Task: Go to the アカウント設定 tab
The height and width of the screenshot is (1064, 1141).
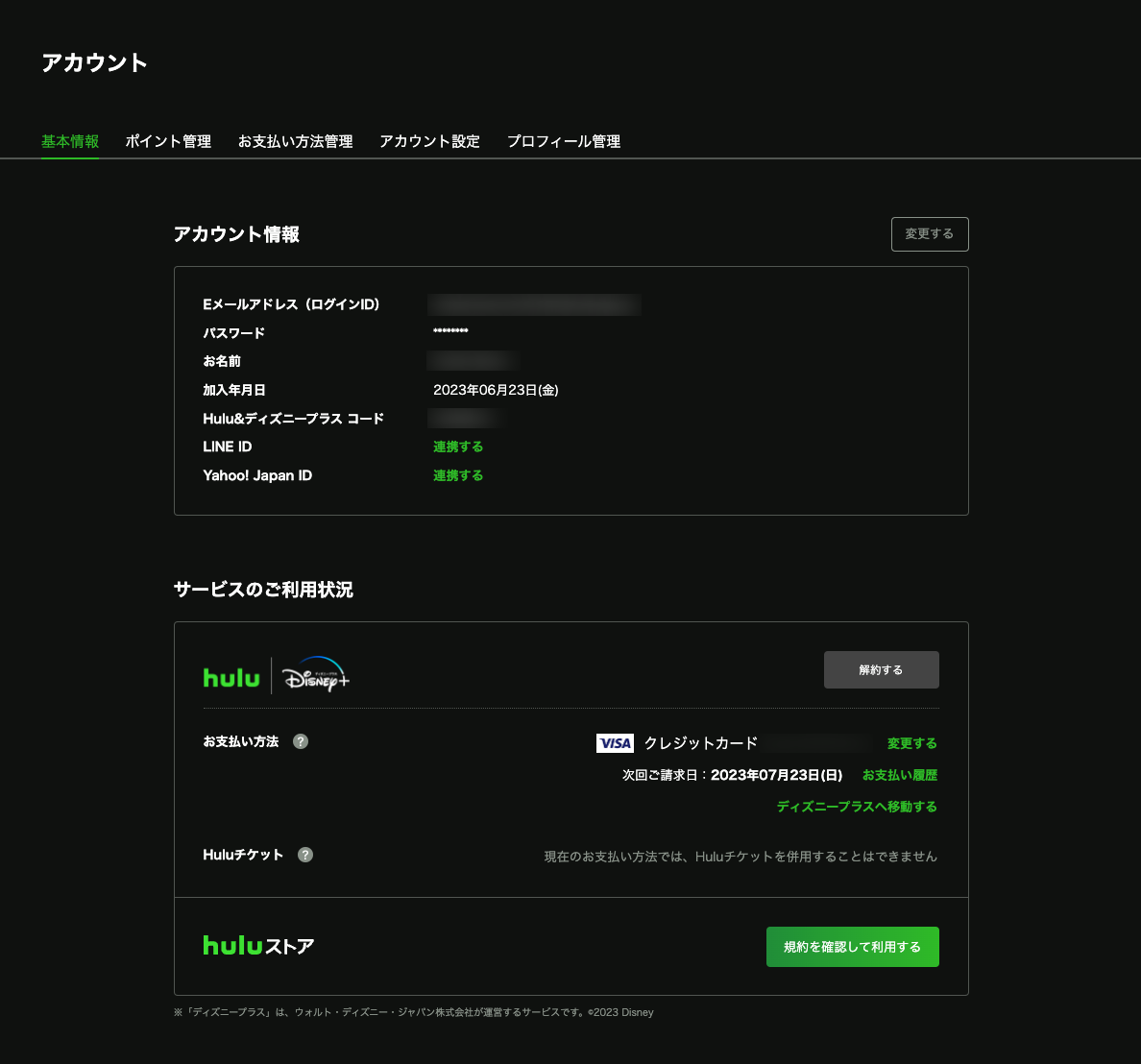Action: coord(430,141)
